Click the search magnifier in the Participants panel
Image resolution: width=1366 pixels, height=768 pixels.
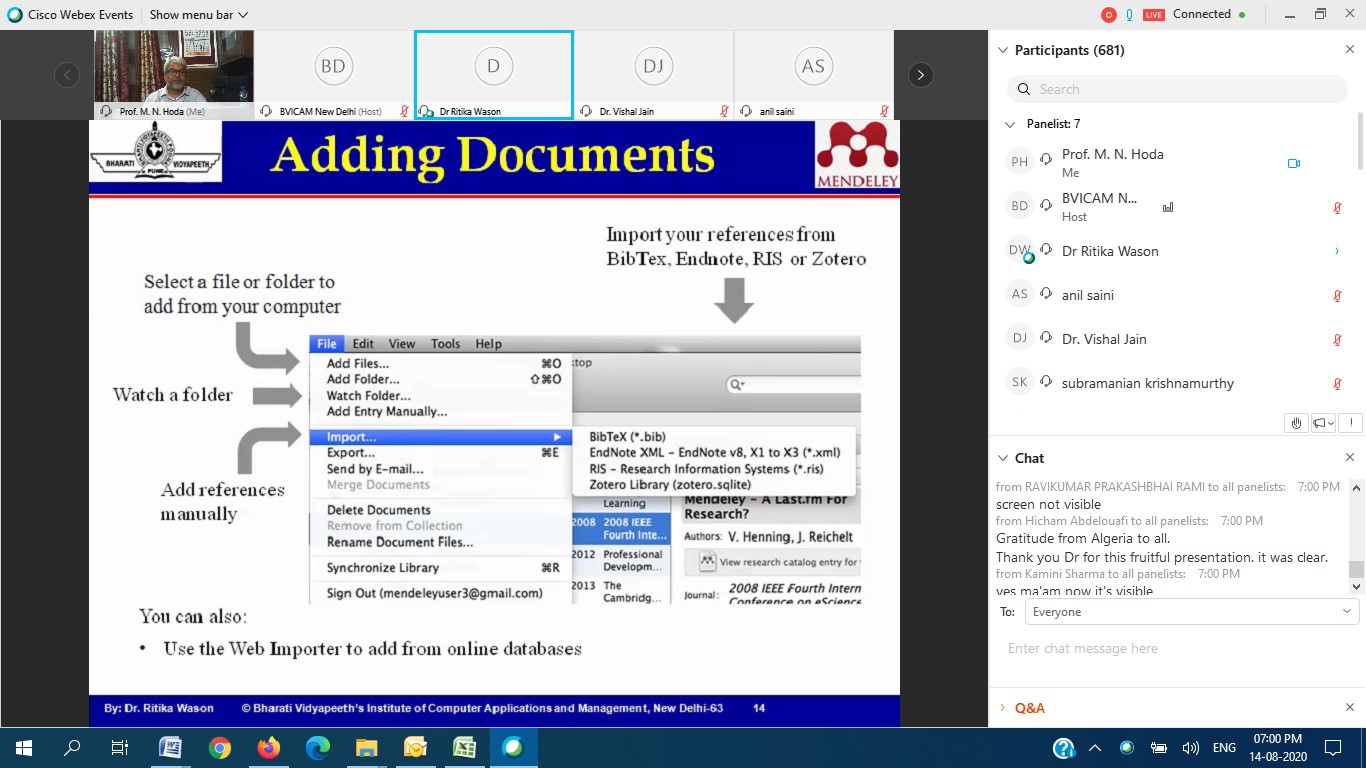(x=1023, y=89)
